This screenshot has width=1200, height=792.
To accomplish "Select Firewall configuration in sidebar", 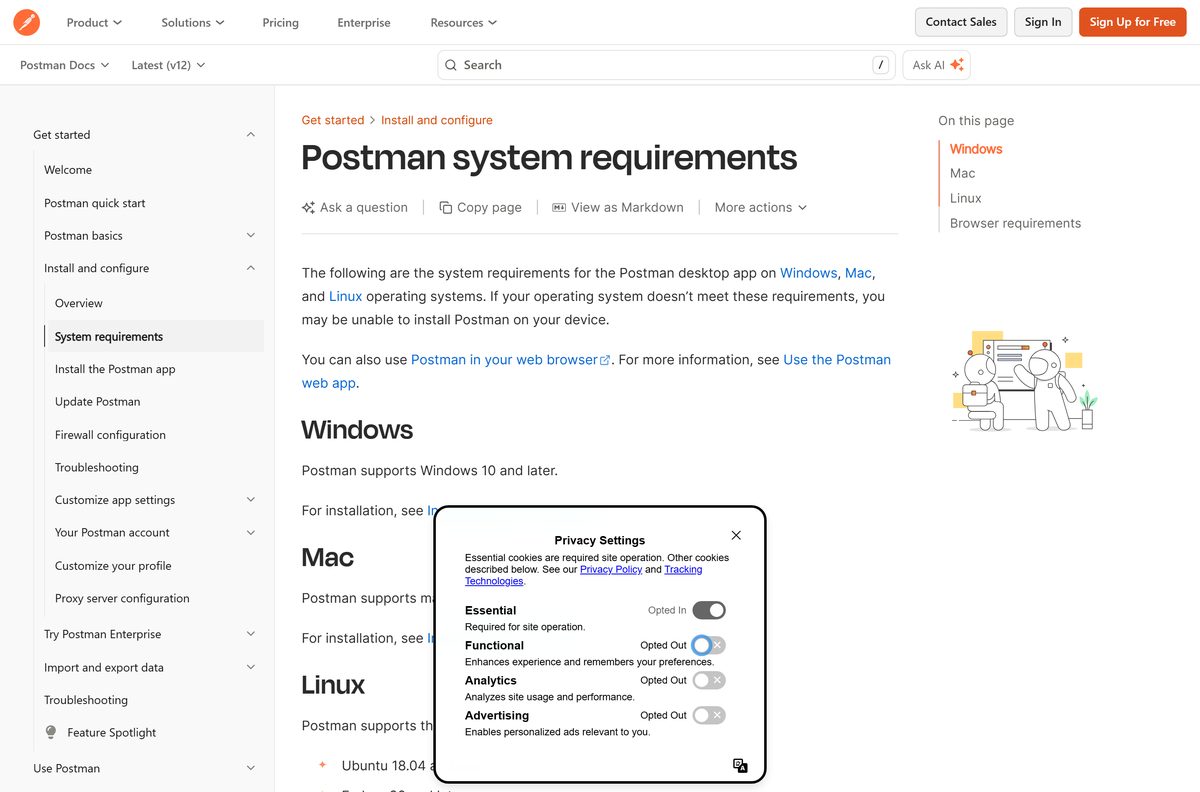I will [110, 435].
